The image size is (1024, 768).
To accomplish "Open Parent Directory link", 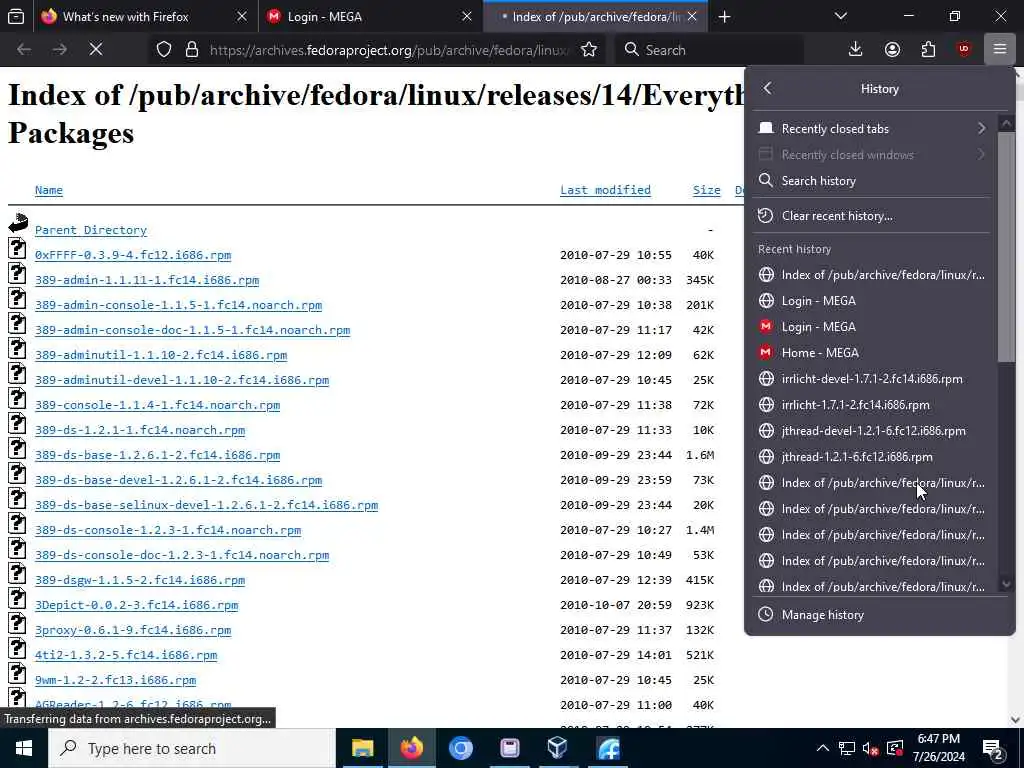I will [x=91, y=230].
